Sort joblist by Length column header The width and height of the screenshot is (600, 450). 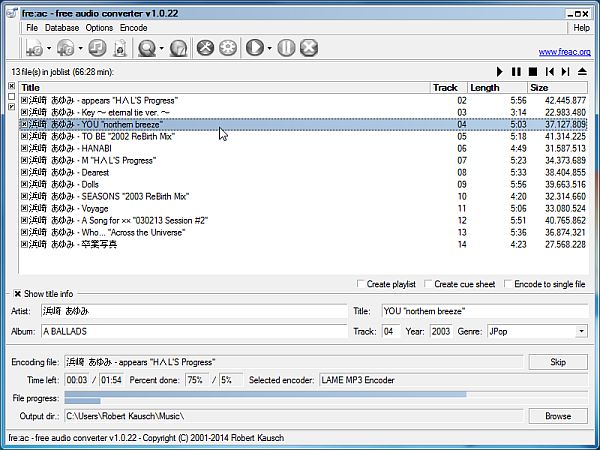coord(497,88)
